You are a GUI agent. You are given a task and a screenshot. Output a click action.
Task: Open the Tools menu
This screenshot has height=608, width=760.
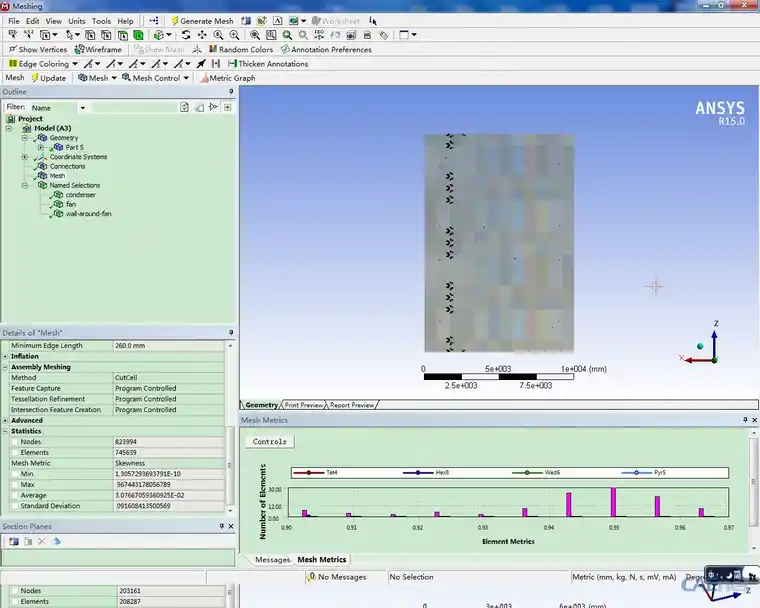(101, 21)
